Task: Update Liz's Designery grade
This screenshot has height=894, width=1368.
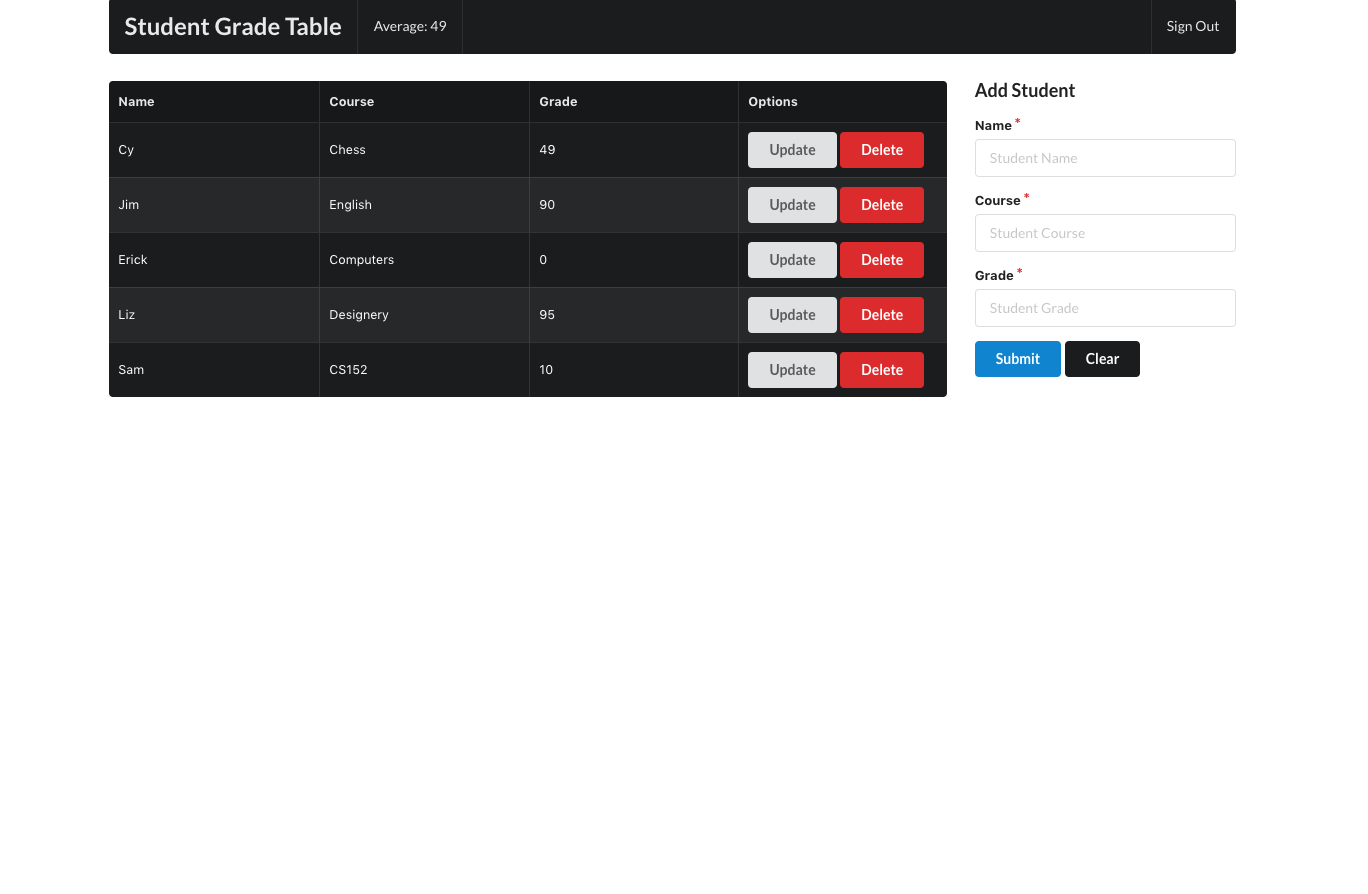Action: (x=792, y=315)
